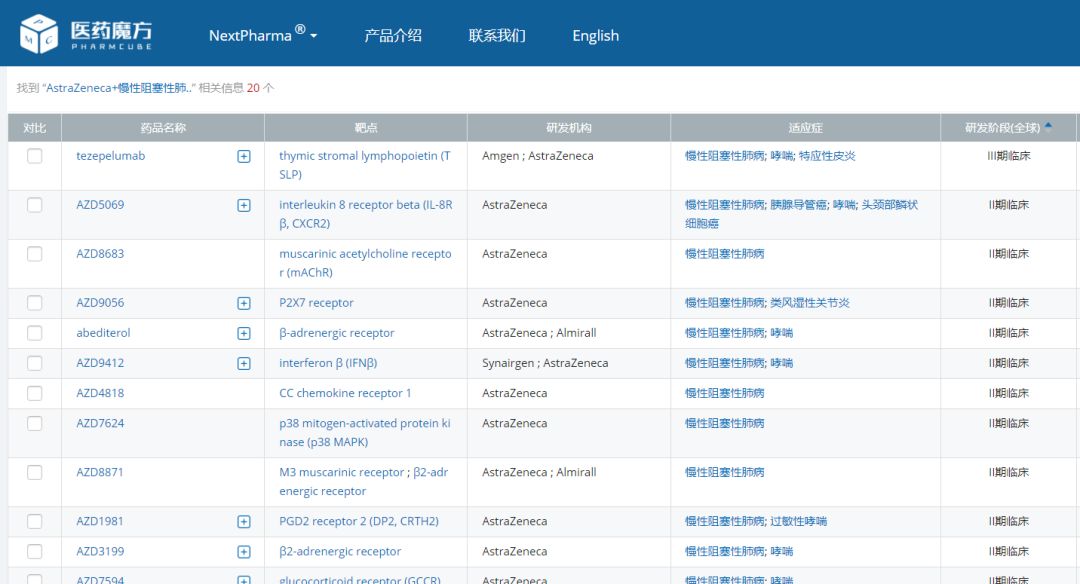Sort by 研发阶段(全球) arrow icon
This screenshot has height=584, width=1080.
pyautogui.click(x=1048, y=125)
